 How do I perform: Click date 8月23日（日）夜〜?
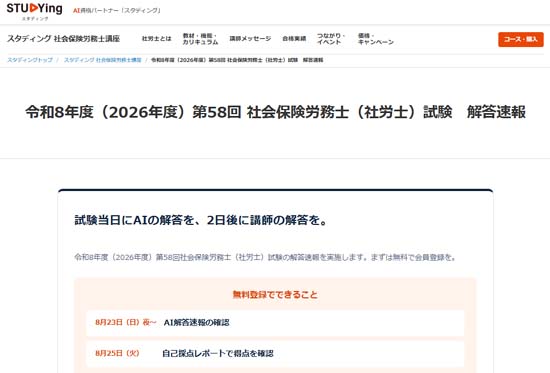pyautogui.click(x=126, y=322)
